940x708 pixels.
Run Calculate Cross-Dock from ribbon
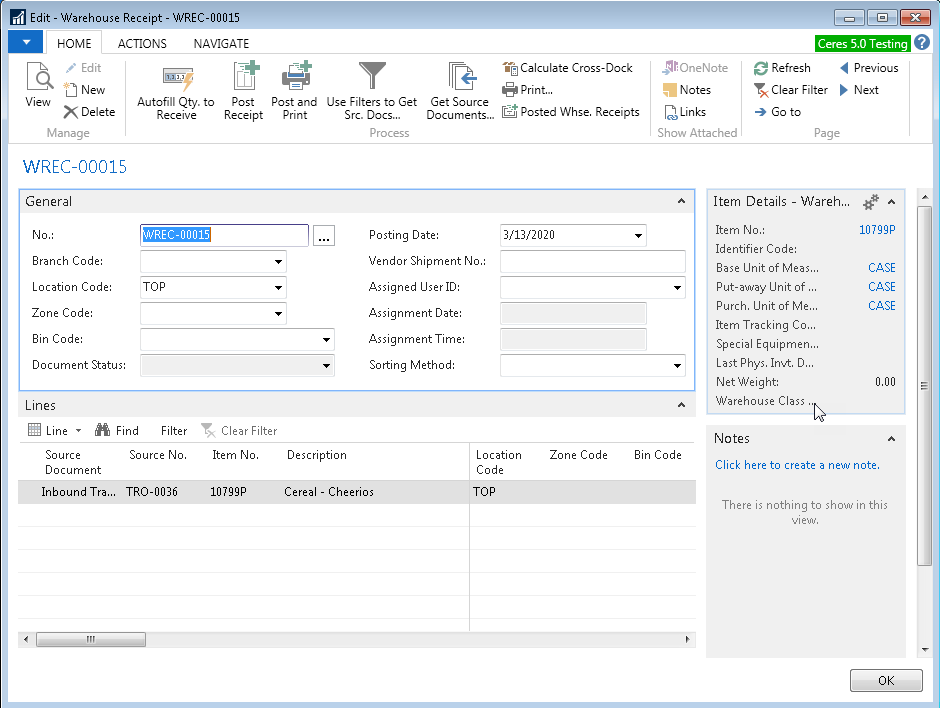[x=568, y=68]
